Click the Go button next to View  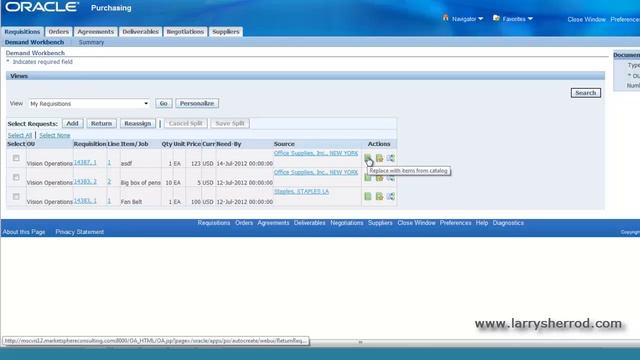(x=164, y=104)
